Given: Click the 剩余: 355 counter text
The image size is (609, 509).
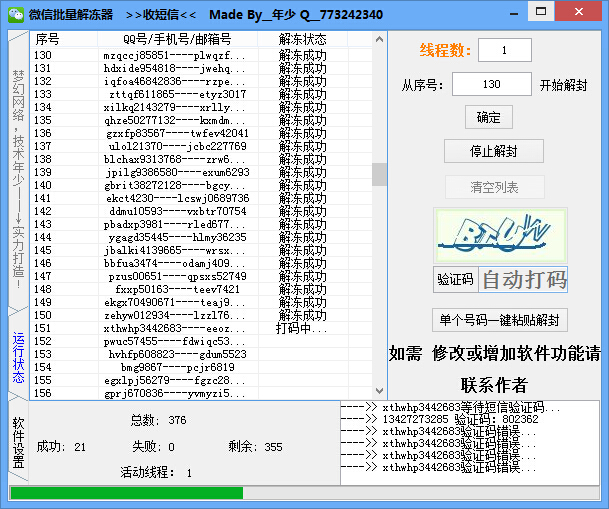Looking at the screenshot, I should pos(255,447).
